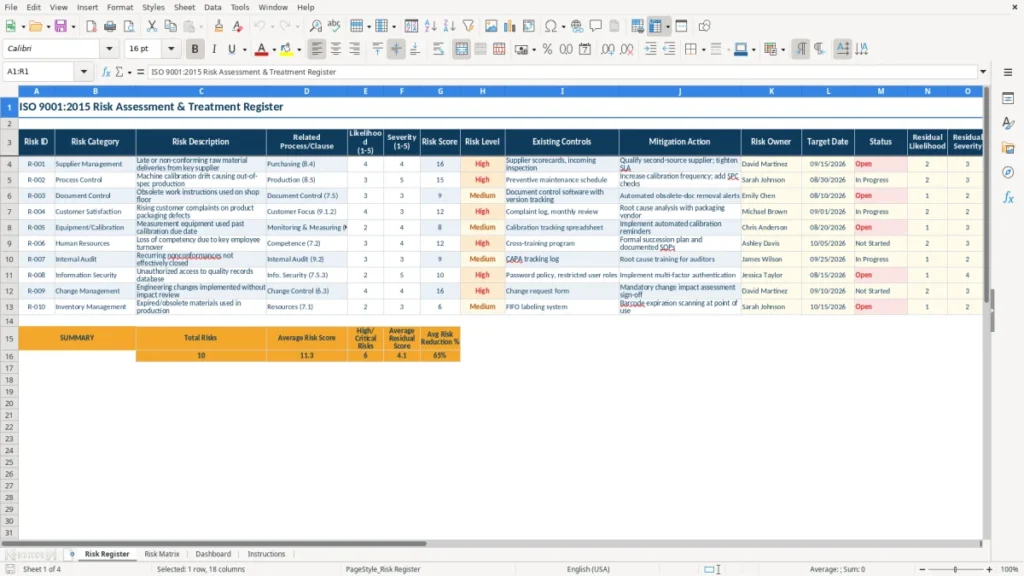Click the Clone Formatting paintbrush icon
Viewport: 1024px width, 576px height.
(219, 26)
